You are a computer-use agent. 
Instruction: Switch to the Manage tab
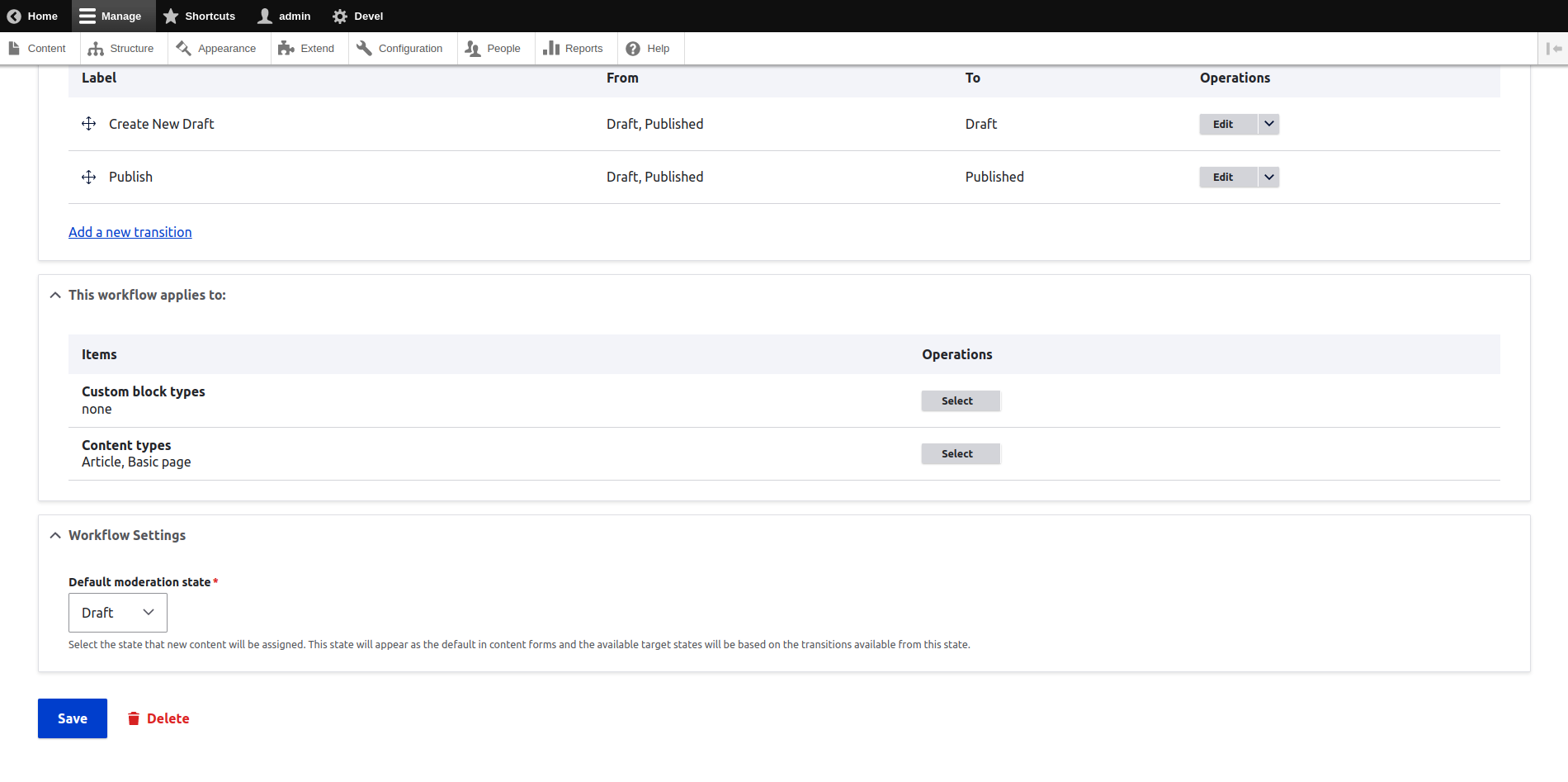tap(113, 16)
